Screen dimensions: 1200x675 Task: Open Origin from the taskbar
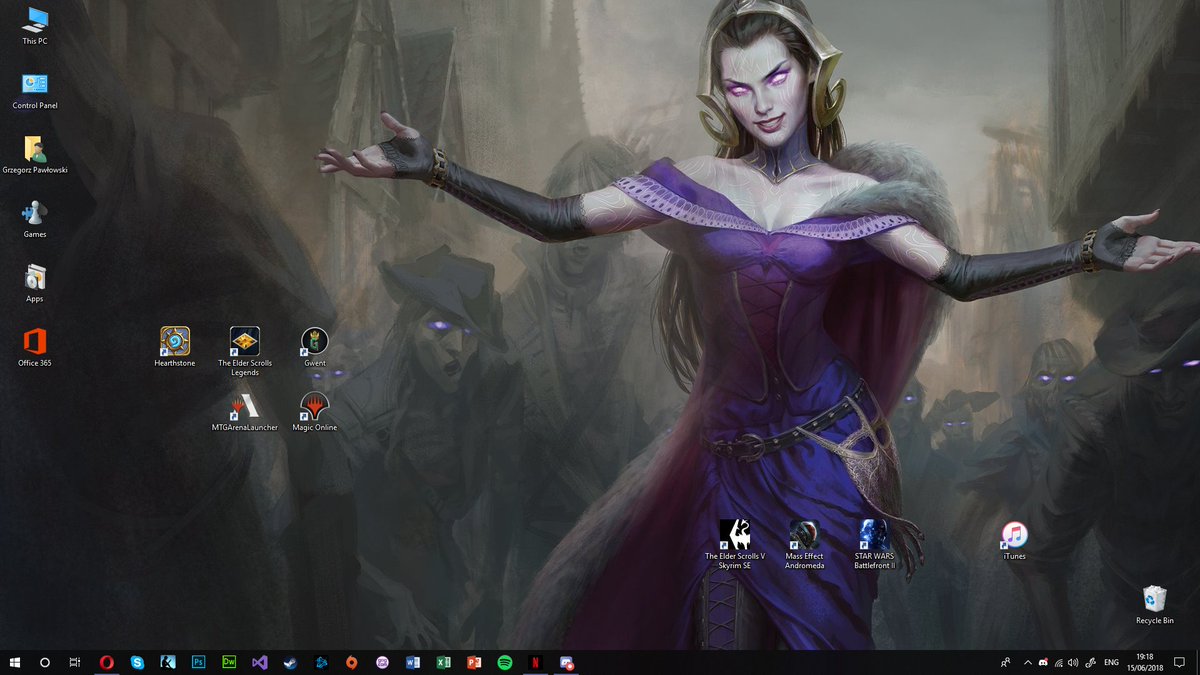coord(352,662)
